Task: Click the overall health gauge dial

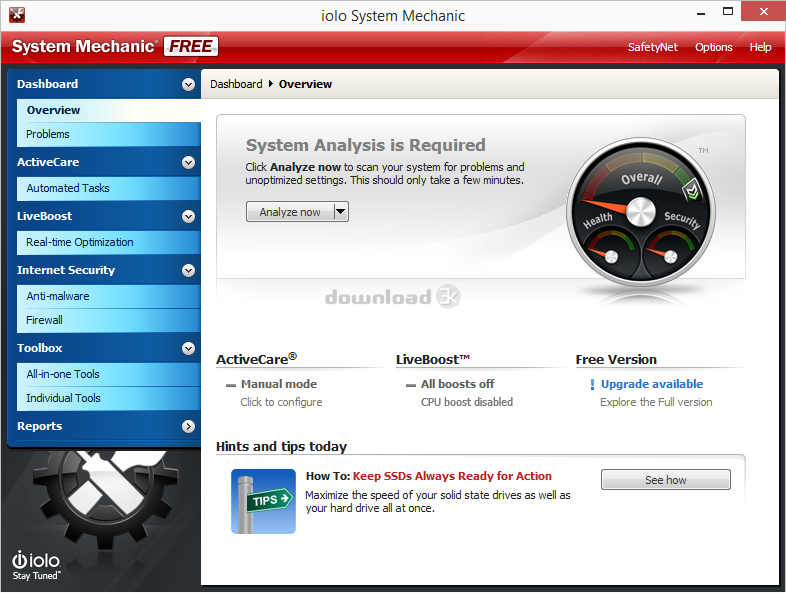Action: [x=640, y=212]
